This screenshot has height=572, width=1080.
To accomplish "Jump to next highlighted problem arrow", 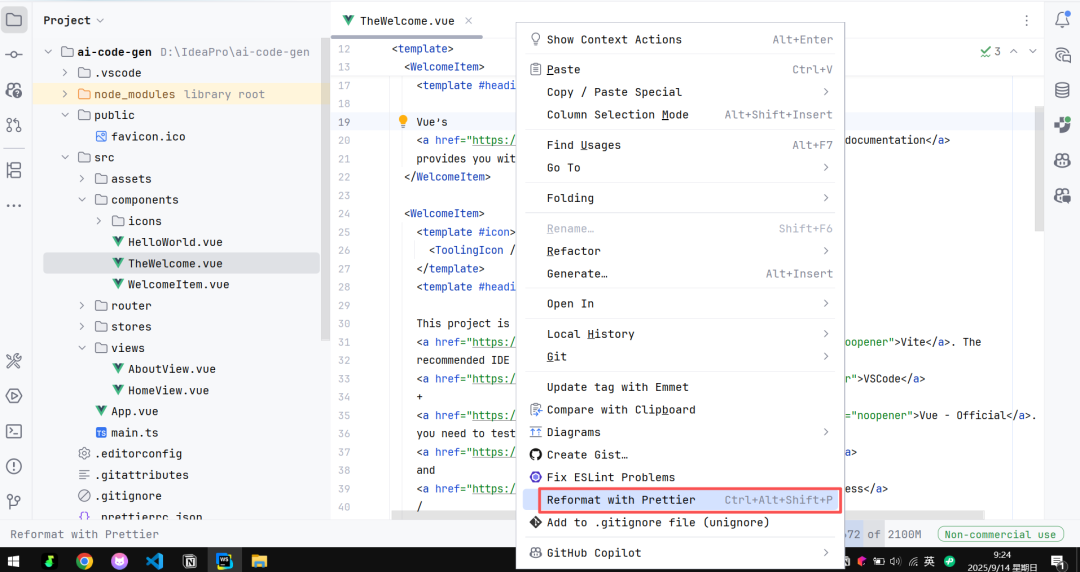I will tap(1032, 51).
